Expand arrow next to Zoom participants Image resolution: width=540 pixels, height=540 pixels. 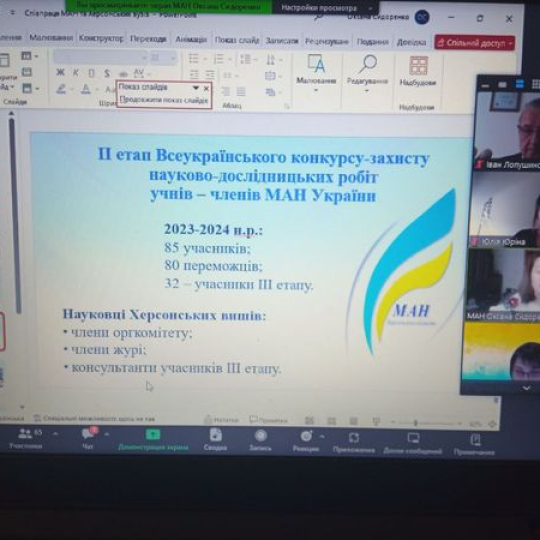click(56, 434)
